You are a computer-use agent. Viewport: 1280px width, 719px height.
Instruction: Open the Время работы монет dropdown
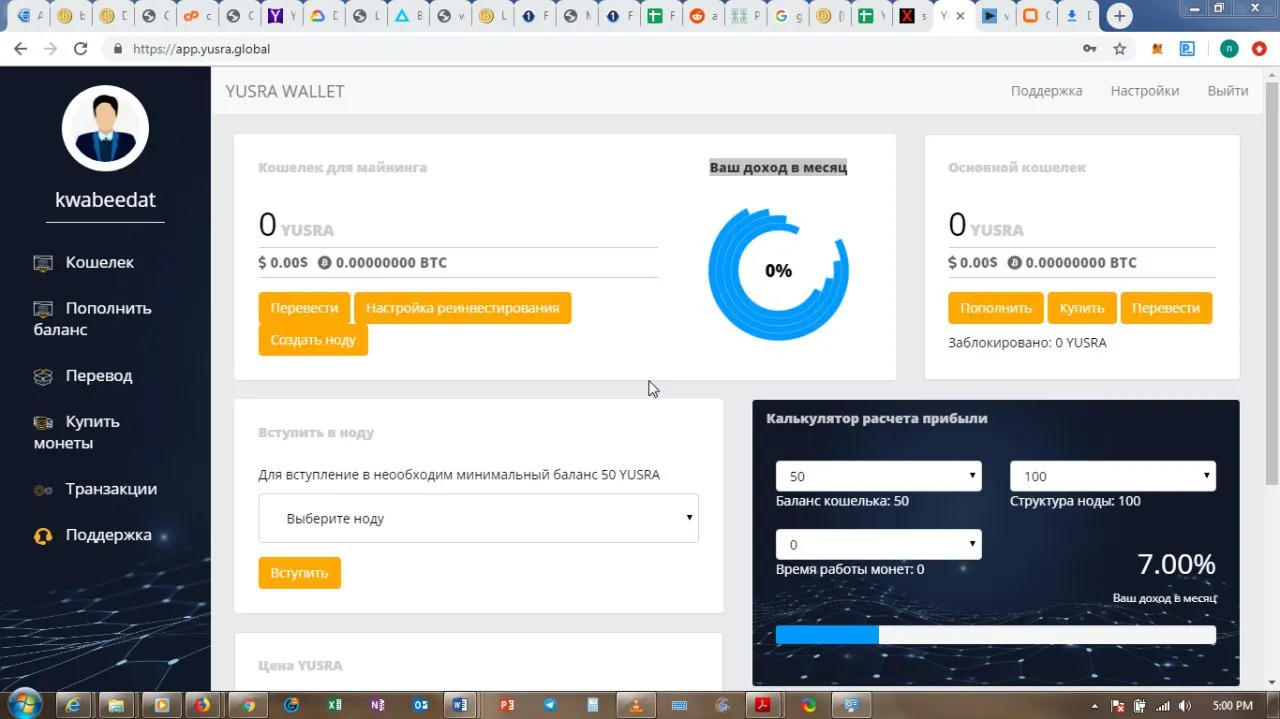(879, 545)
